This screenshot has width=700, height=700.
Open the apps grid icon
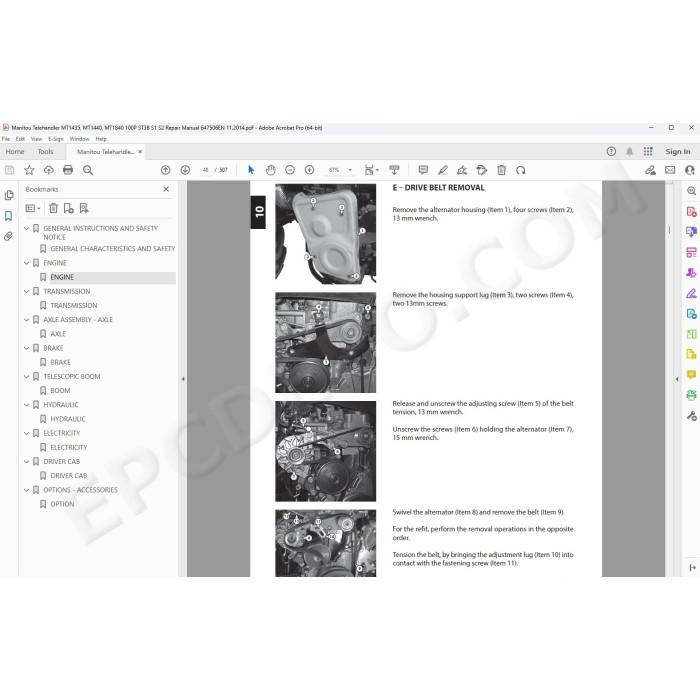[x=648, y=151]
